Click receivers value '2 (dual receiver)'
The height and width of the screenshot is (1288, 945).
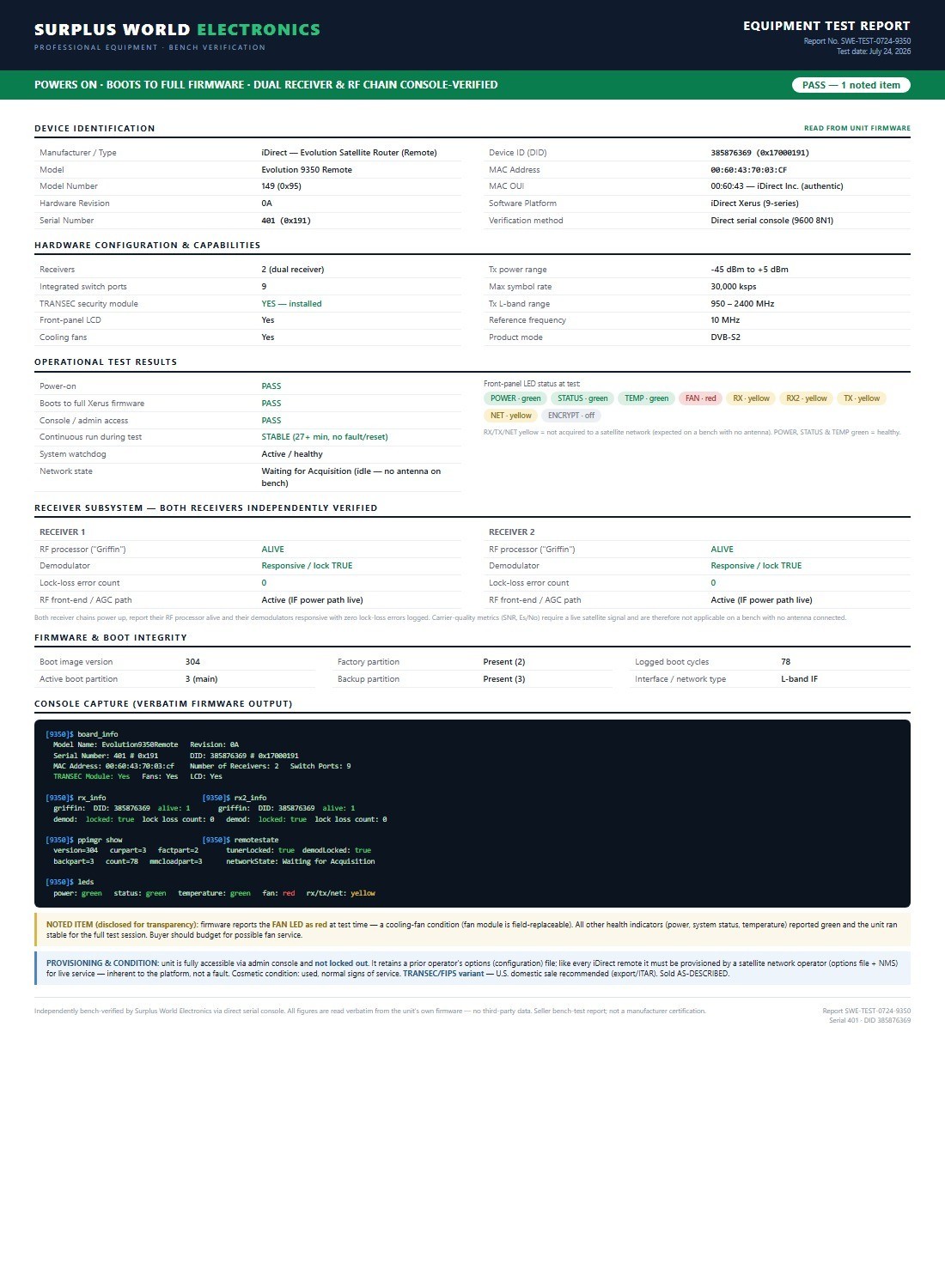(292, 270)
